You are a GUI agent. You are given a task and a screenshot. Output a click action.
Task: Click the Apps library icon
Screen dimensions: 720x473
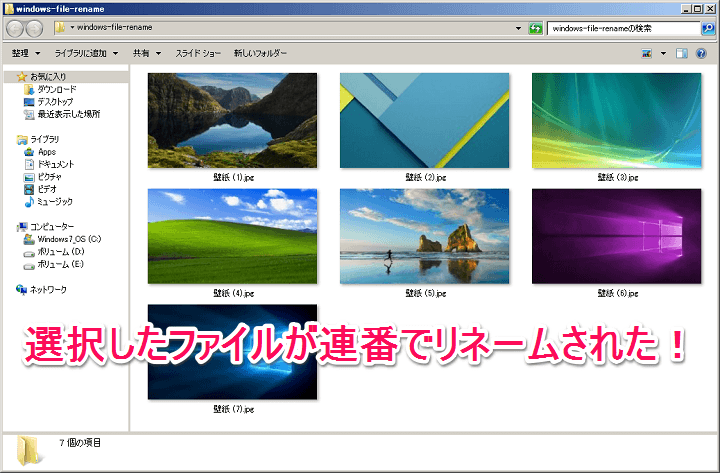(29, 152)
